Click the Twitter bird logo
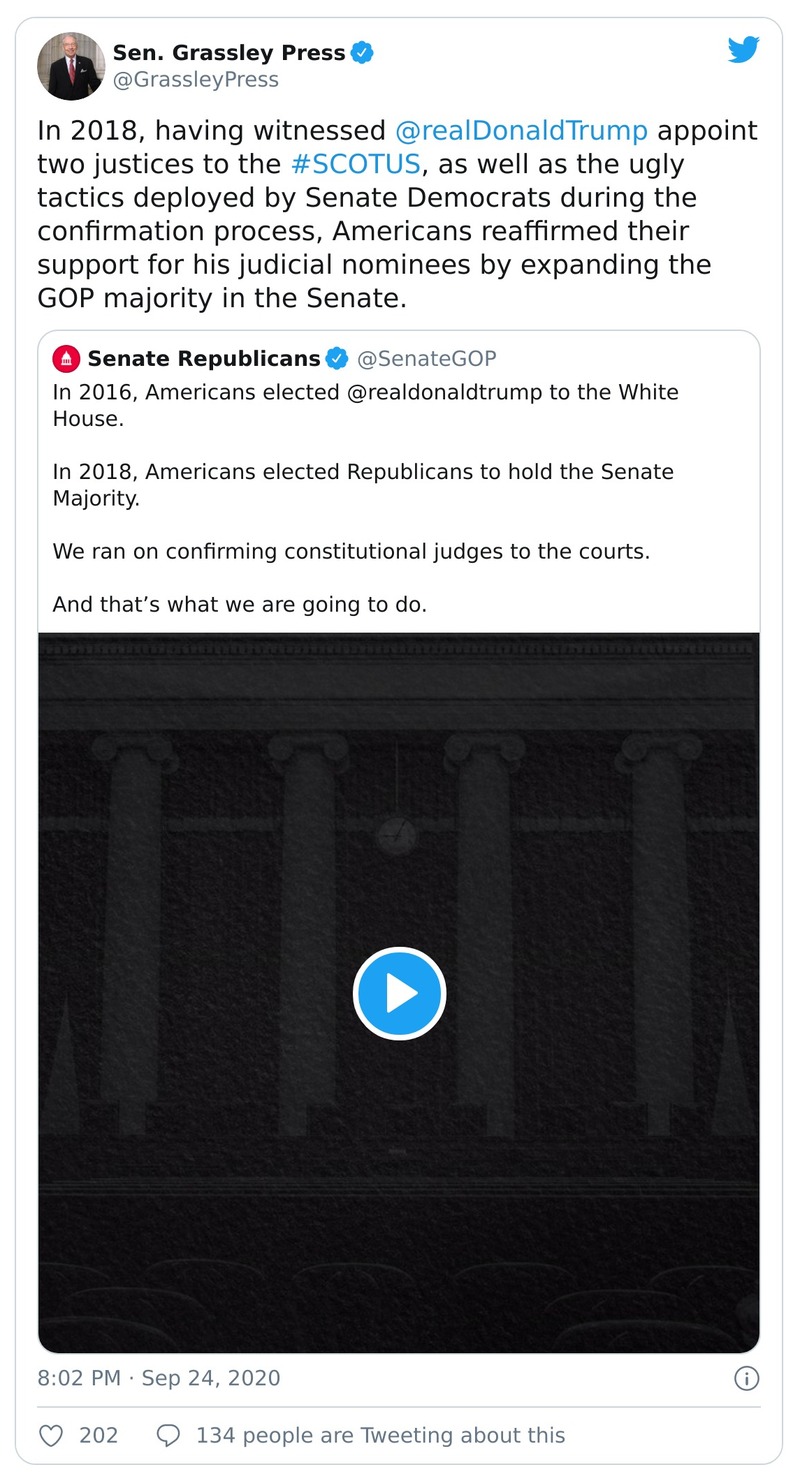Viewport: 800px width, 1481px height. click(743, 50)
